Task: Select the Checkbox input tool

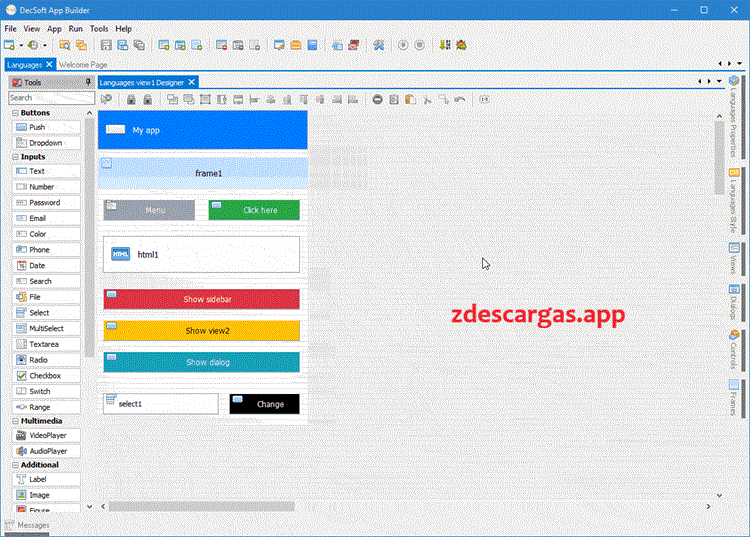Action: pos(46,376)
